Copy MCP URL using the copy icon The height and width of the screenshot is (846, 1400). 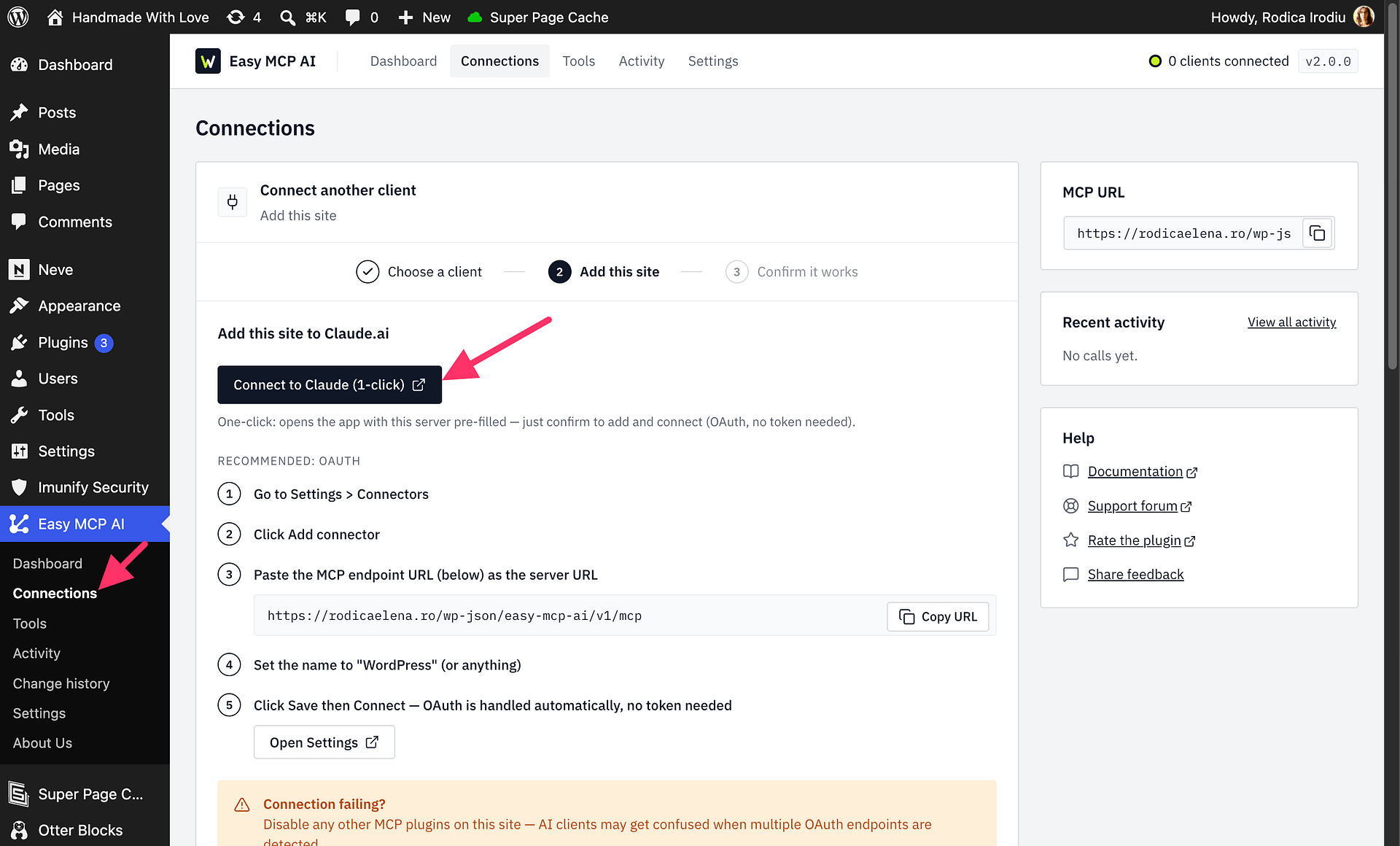click(1317, 233)
